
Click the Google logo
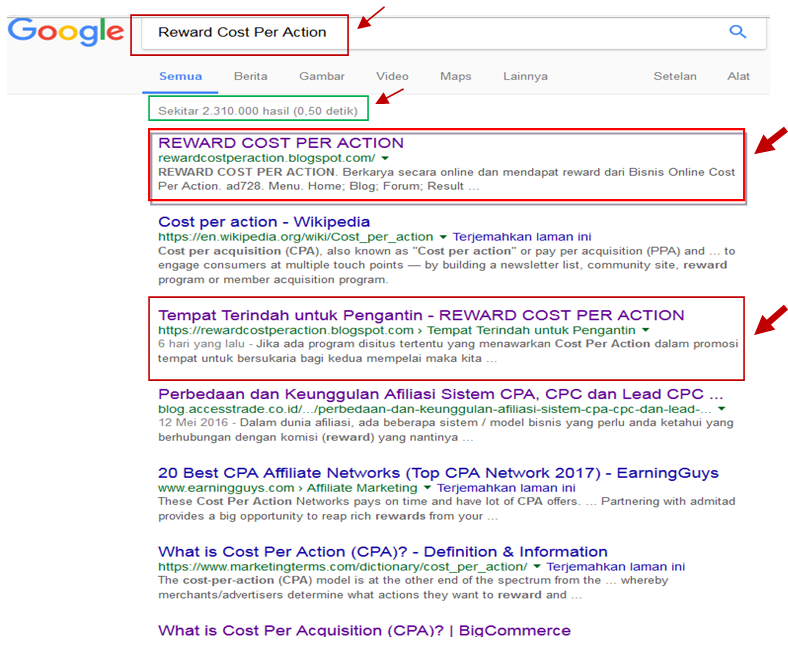tap(66, 32)
